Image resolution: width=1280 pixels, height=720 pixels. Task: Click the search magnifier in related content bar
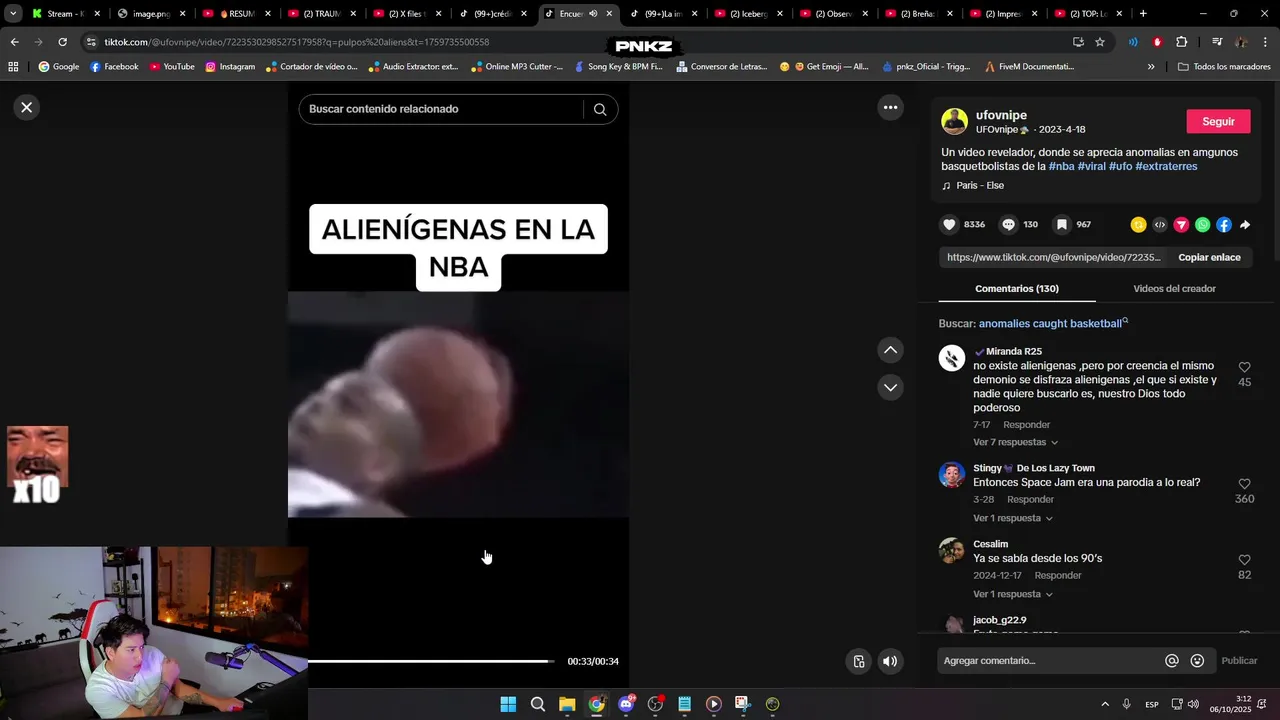tap(600, 109)
